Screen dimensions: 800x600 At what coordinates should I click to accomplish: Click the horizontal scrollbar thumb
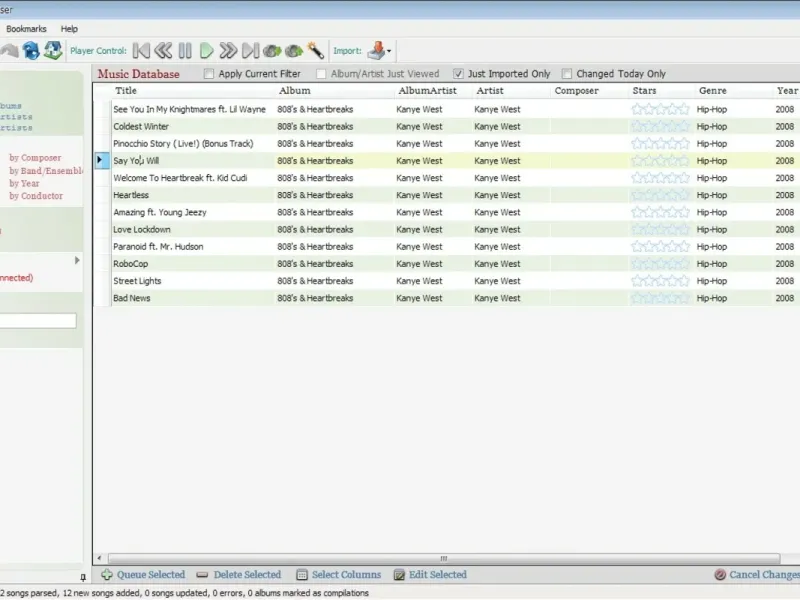[444, 558]
